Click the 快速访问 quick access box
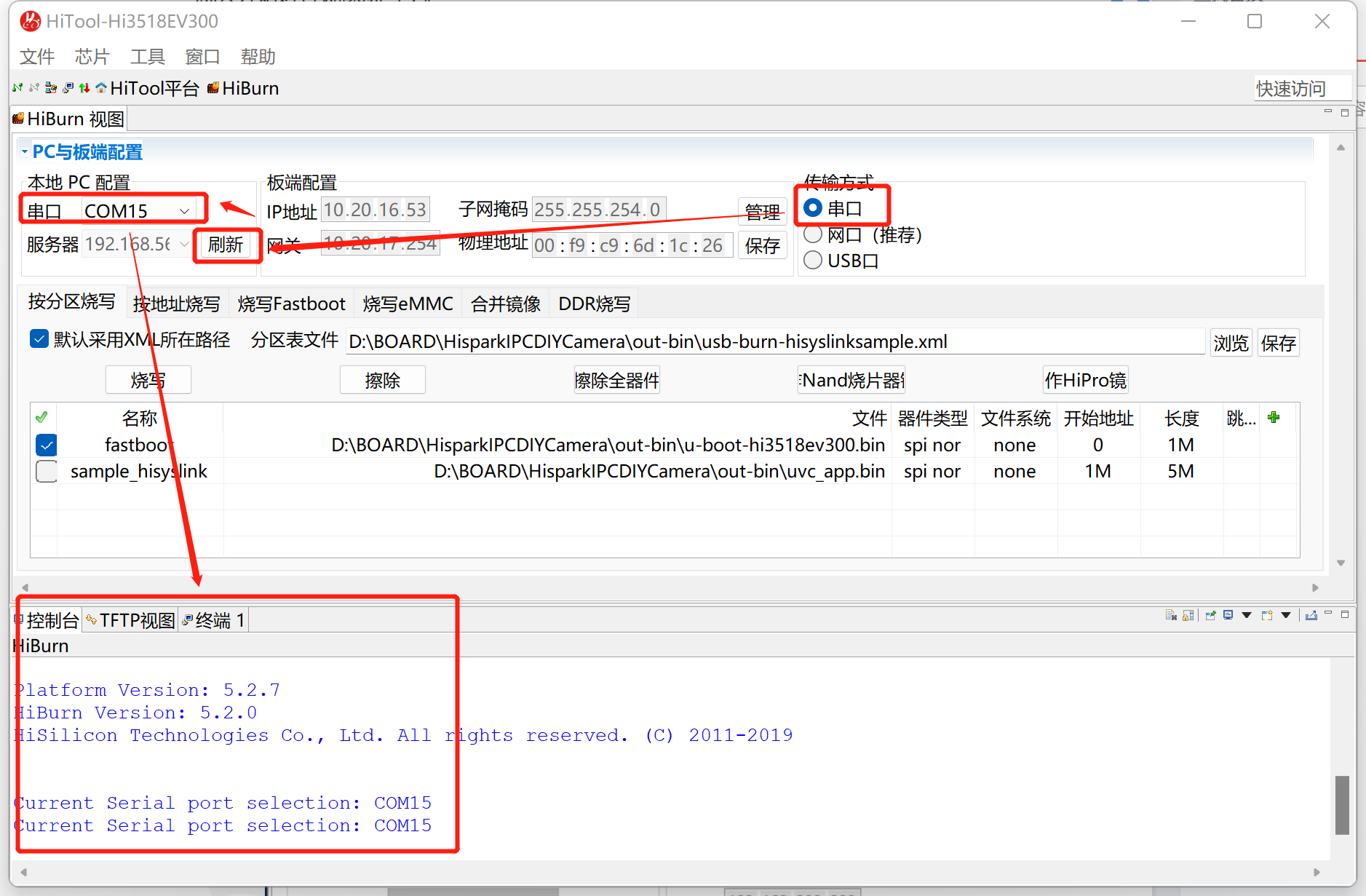 [1303, 88]
